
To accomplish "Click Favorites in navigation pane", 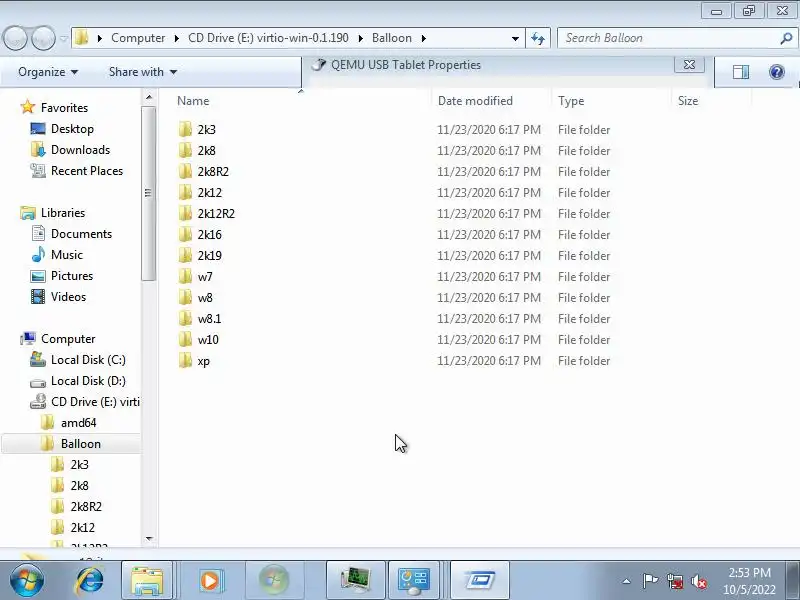I will [54, 108].
